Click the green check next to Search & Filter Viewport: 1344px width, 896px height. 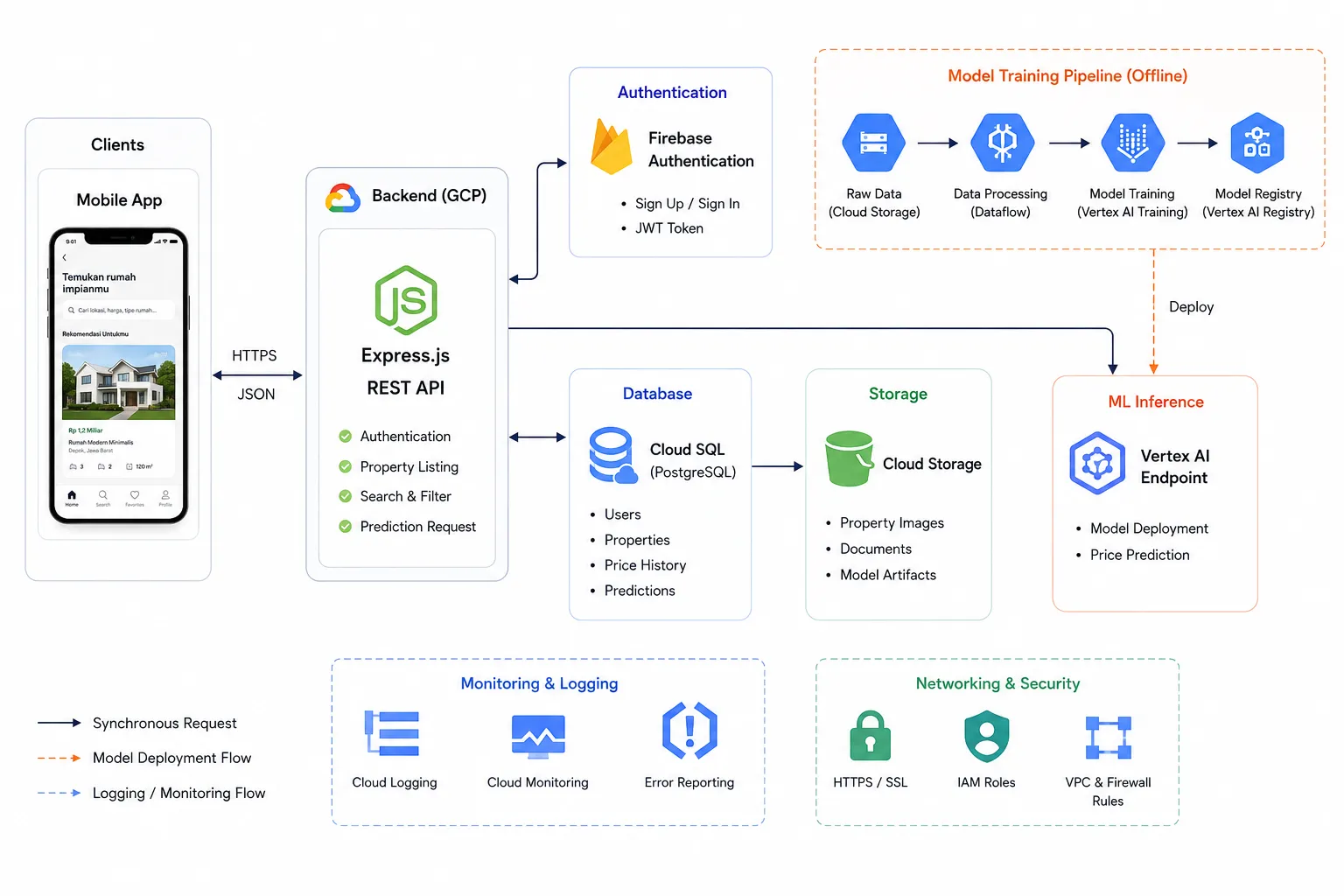[346, 496]
